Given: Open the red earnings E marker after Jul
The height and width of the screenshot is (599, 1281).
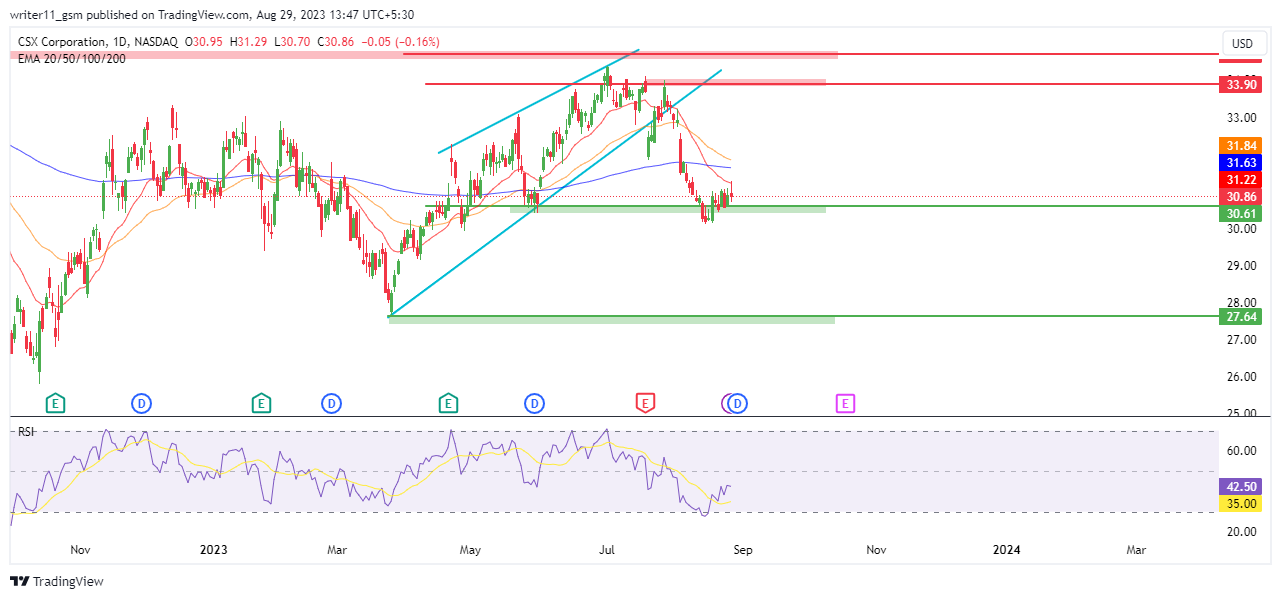Looking at the screenshot, I should point(646,403).
